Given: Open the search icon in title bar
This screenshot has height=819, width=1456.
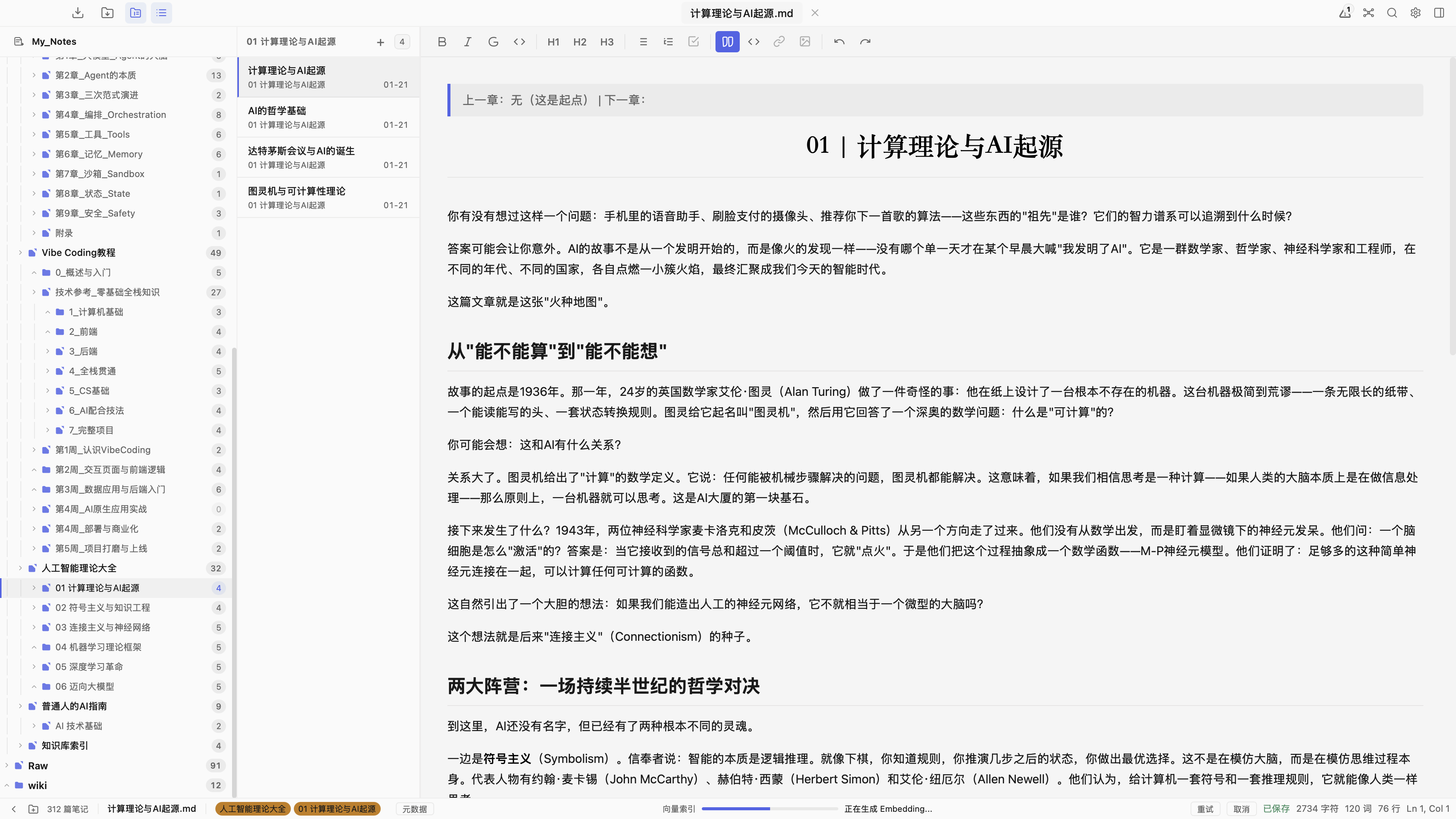Looking at the screenshot, I should point(1392,13).
